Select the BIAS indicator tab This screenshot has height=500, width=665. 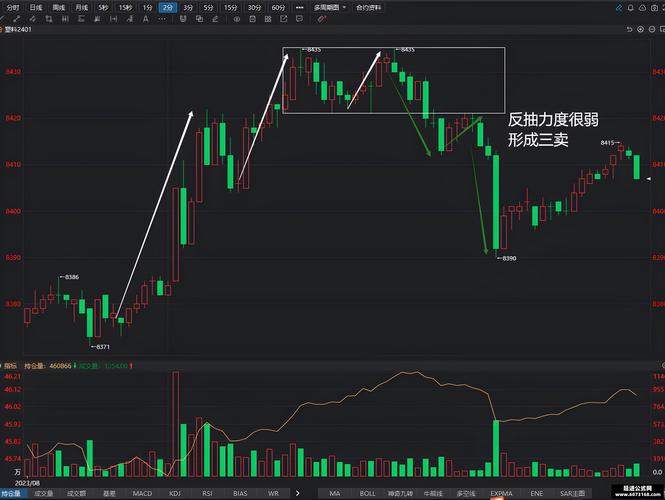(x=240, y=493)
